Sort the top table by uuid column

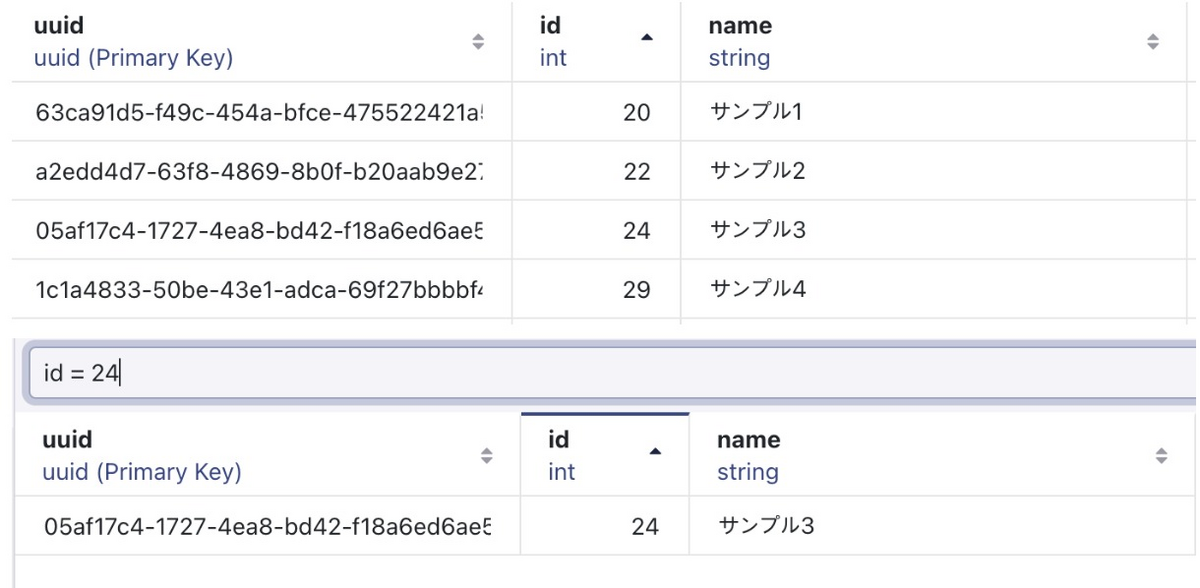click(478, 41)
